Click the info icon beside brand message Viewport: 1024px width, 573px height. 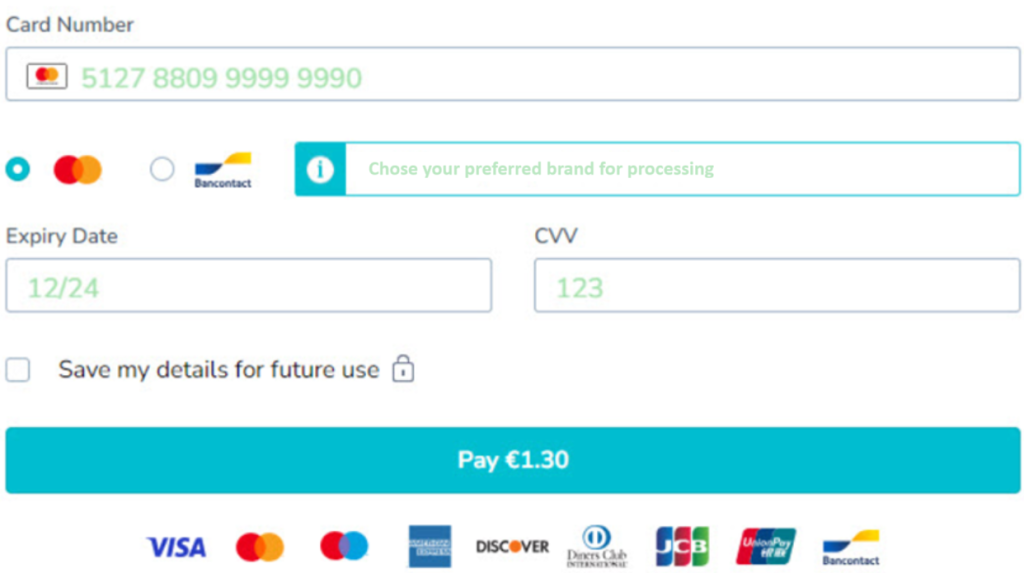(320, 169)
